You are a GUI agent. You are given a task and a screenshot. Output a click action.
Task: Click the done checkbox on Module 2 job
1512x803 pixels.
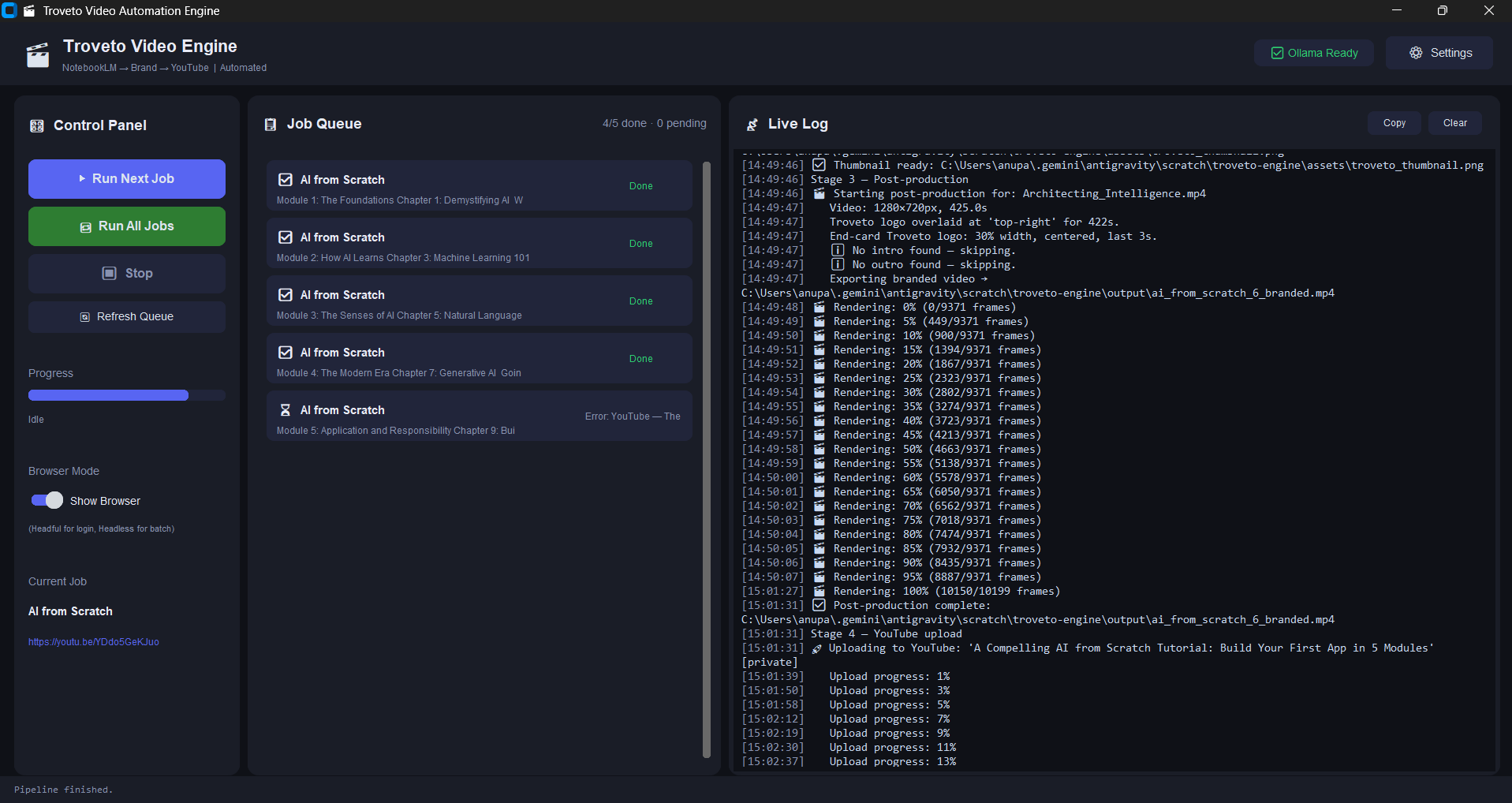click(286, 237)
